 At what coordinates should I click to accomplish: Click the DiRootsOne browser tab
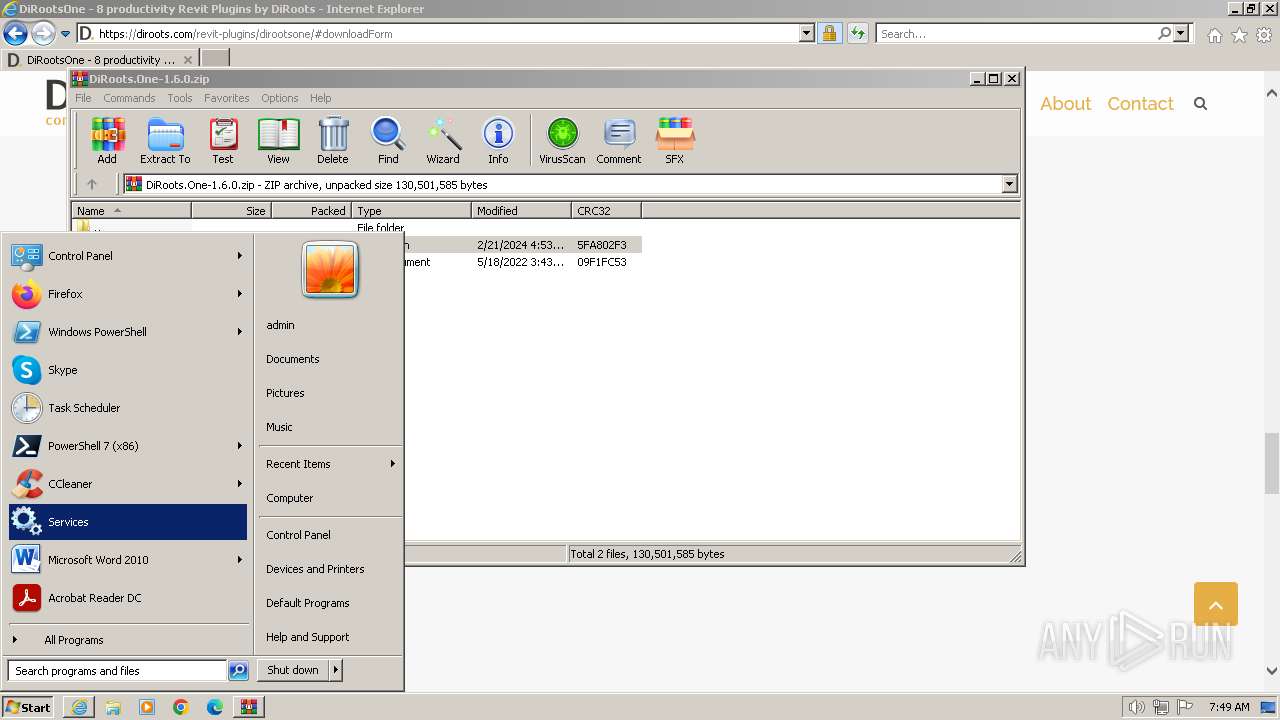click(101, 60)
